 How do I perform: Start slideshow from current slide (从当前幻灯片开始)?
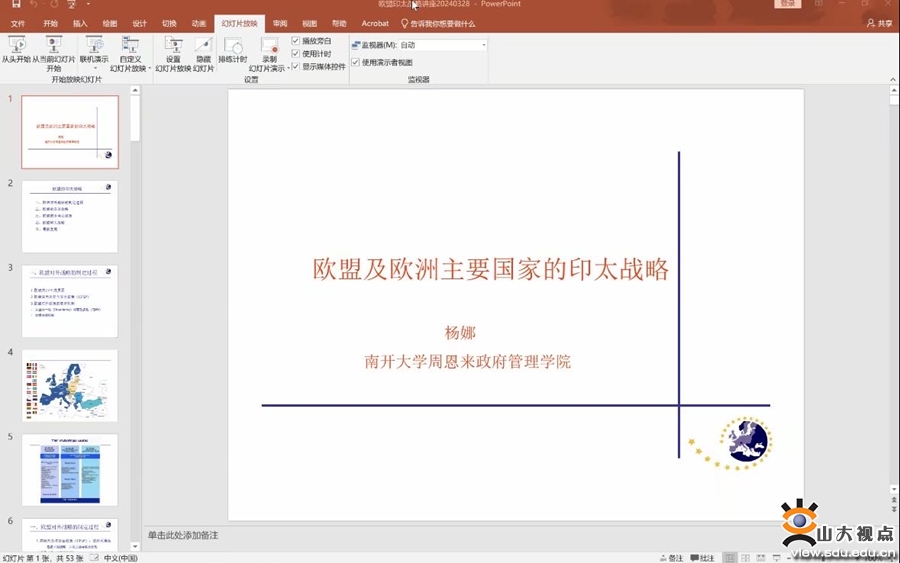53,46
